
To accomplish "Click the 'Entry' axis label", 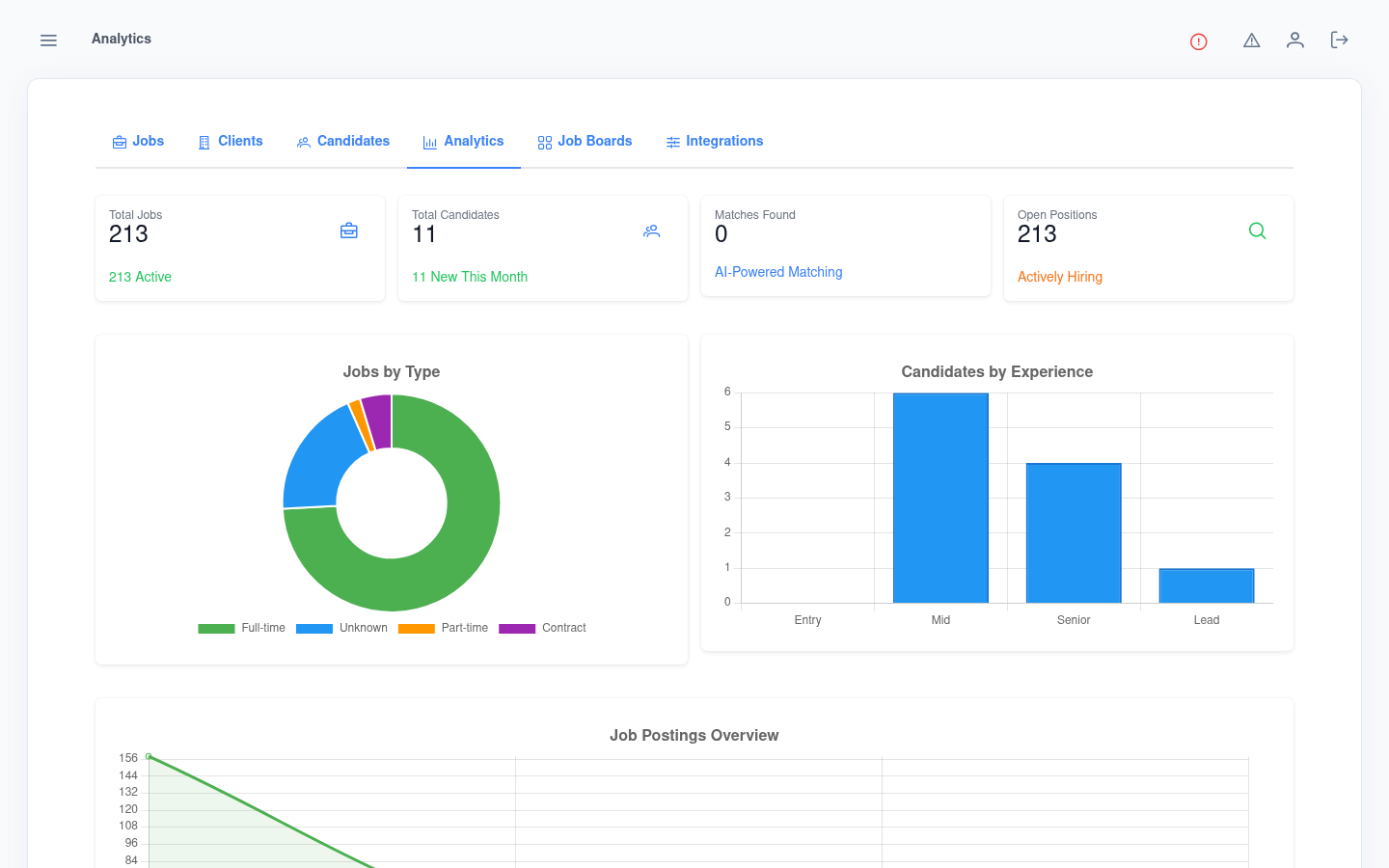I will 808,620.
